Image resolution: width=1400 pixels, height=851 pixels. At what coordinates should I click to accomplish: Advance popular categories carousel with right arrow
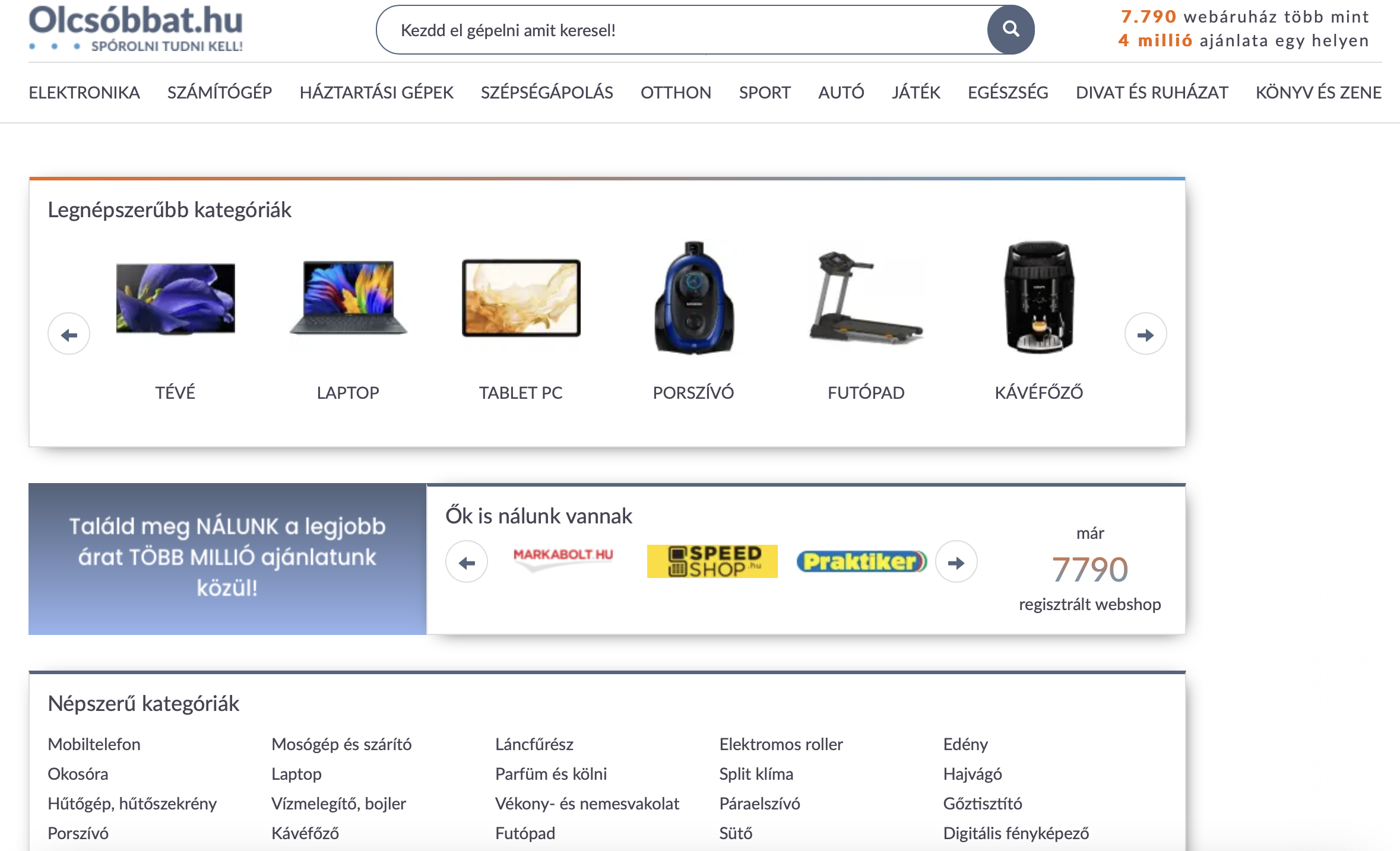point(1145,334)
